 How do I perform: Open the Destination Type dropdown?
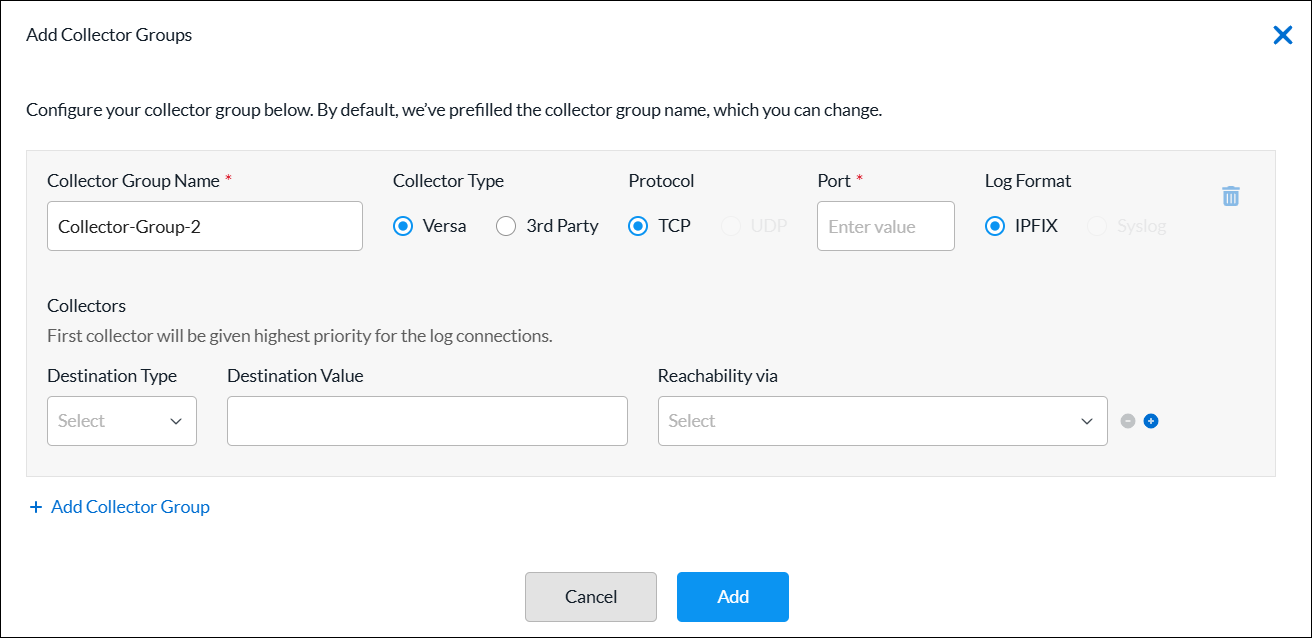(x=122, y=421)
